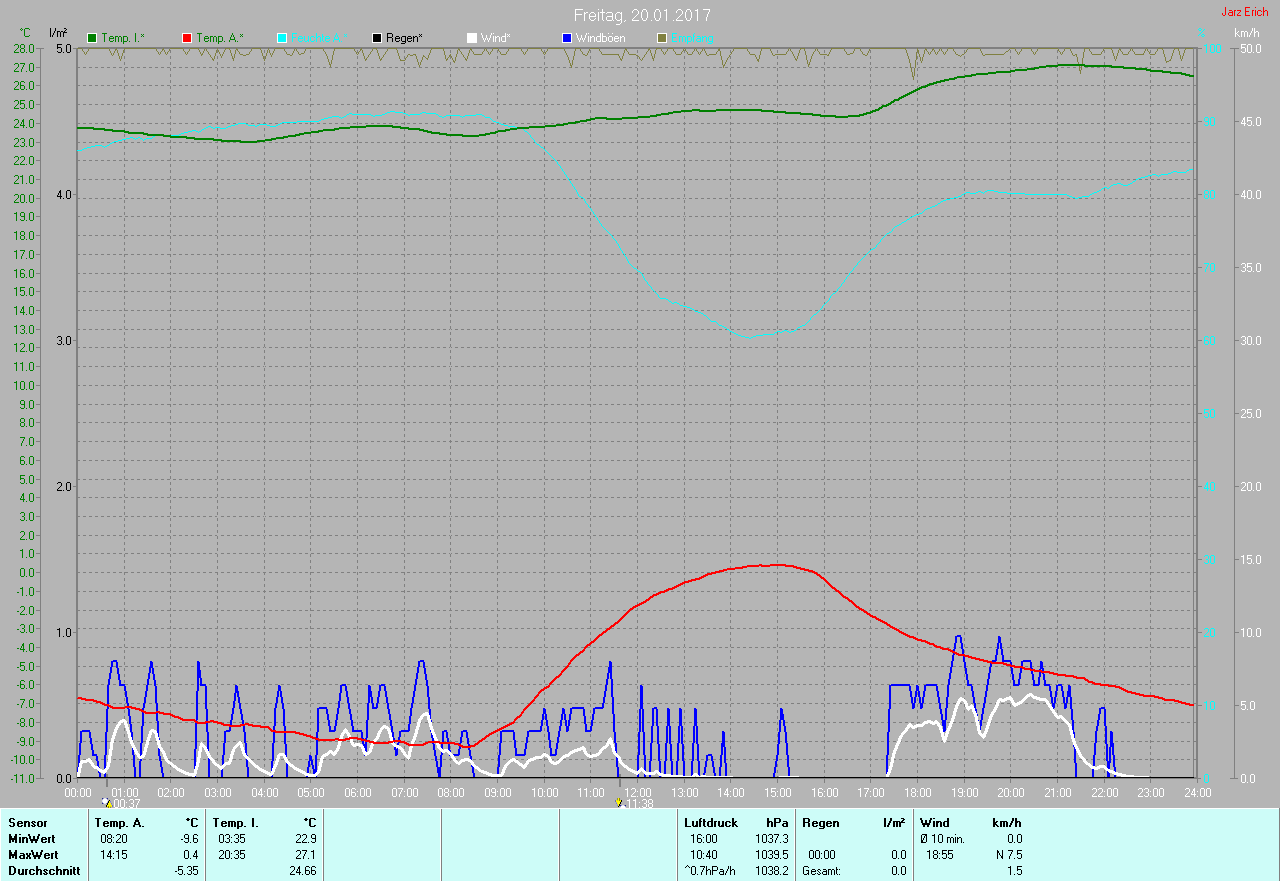Click the blue Windböen legend square
The height and width of the screenshot is (881, 1280).
pos(567,38)
